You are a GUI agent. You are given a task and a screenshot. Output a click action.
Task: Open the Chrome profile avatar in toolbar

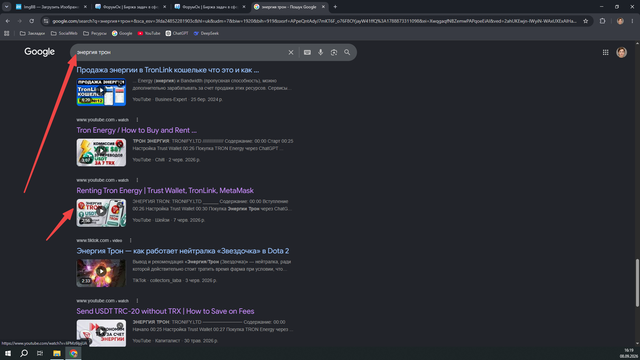[x=620, y=21]
